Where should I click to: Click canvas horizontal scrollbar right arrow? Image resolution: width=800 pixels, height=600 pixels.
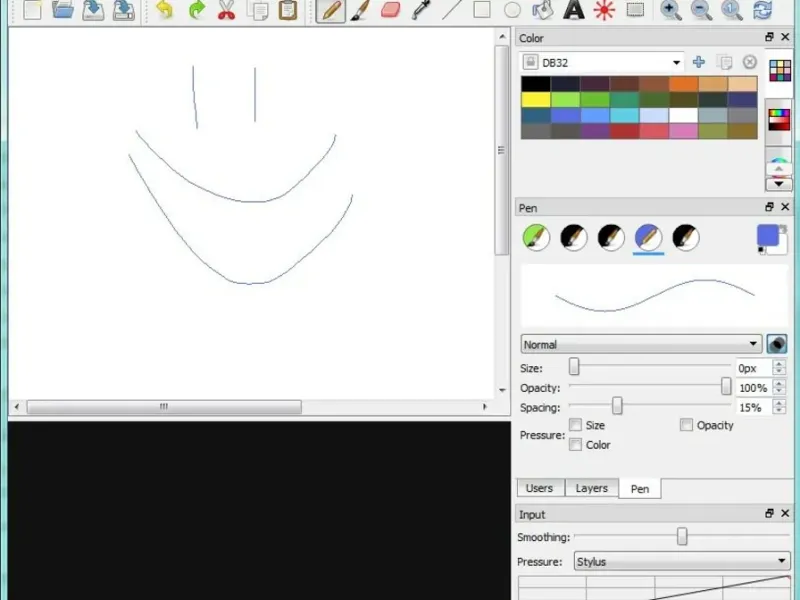[x=485, y=407]
